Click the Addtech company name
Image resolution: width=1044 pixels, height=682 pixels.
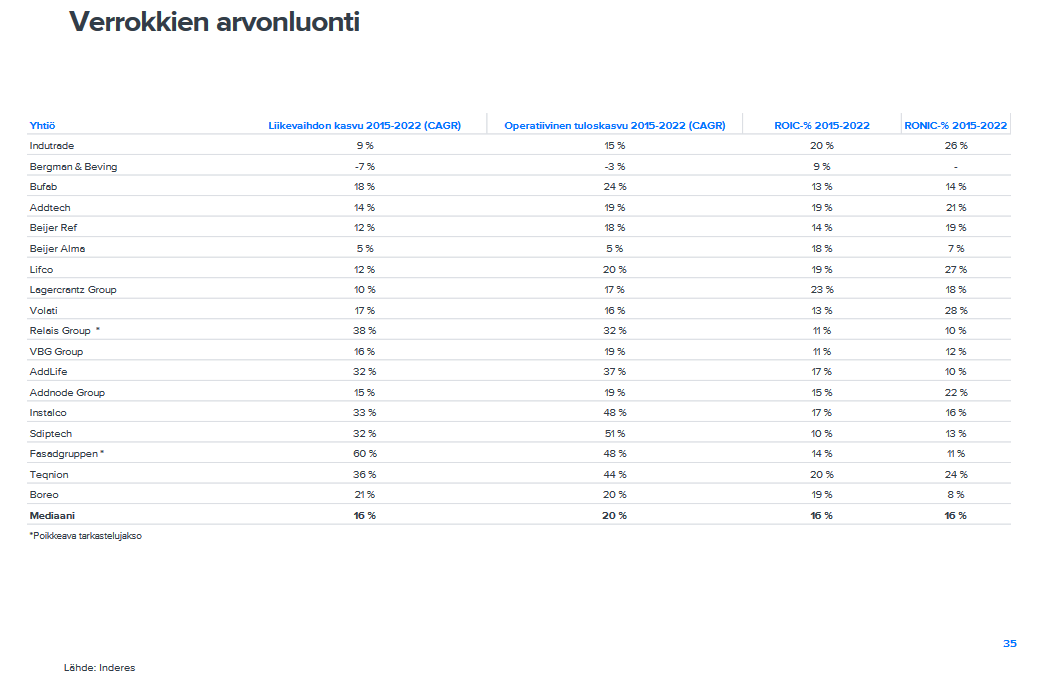click(x=50, y=207)
